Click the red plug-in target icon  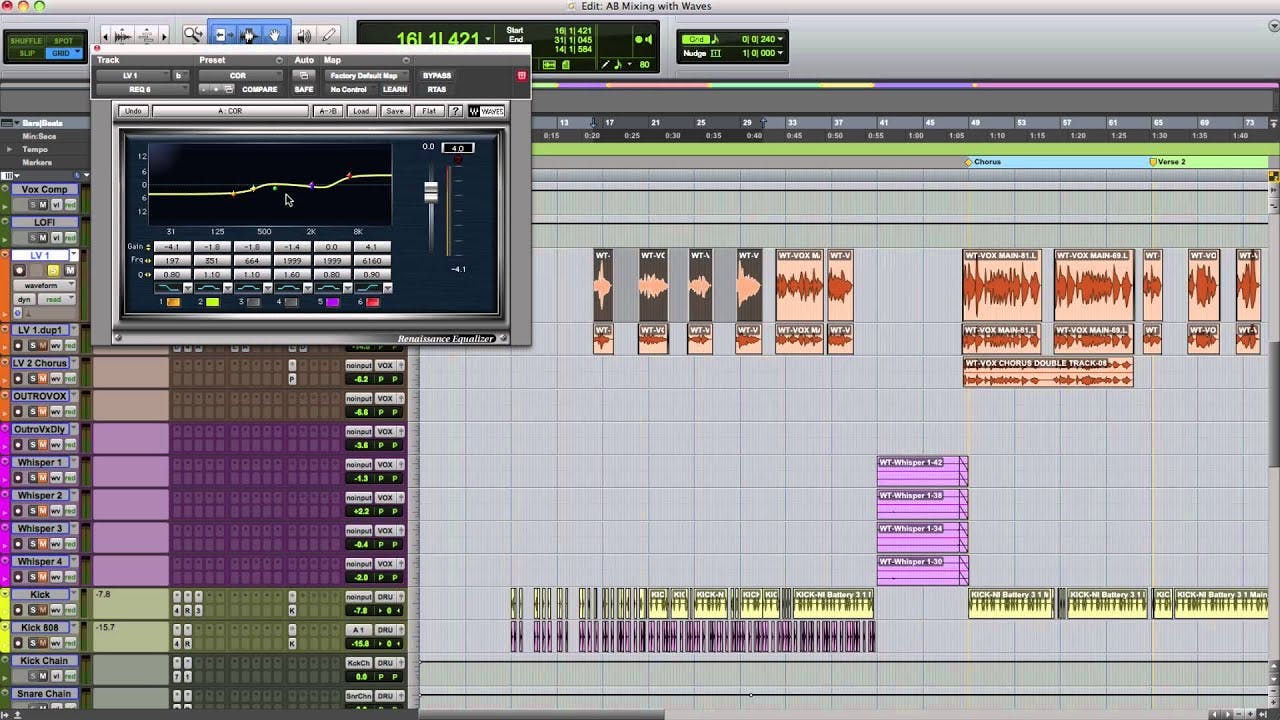(x=521, y=75)
